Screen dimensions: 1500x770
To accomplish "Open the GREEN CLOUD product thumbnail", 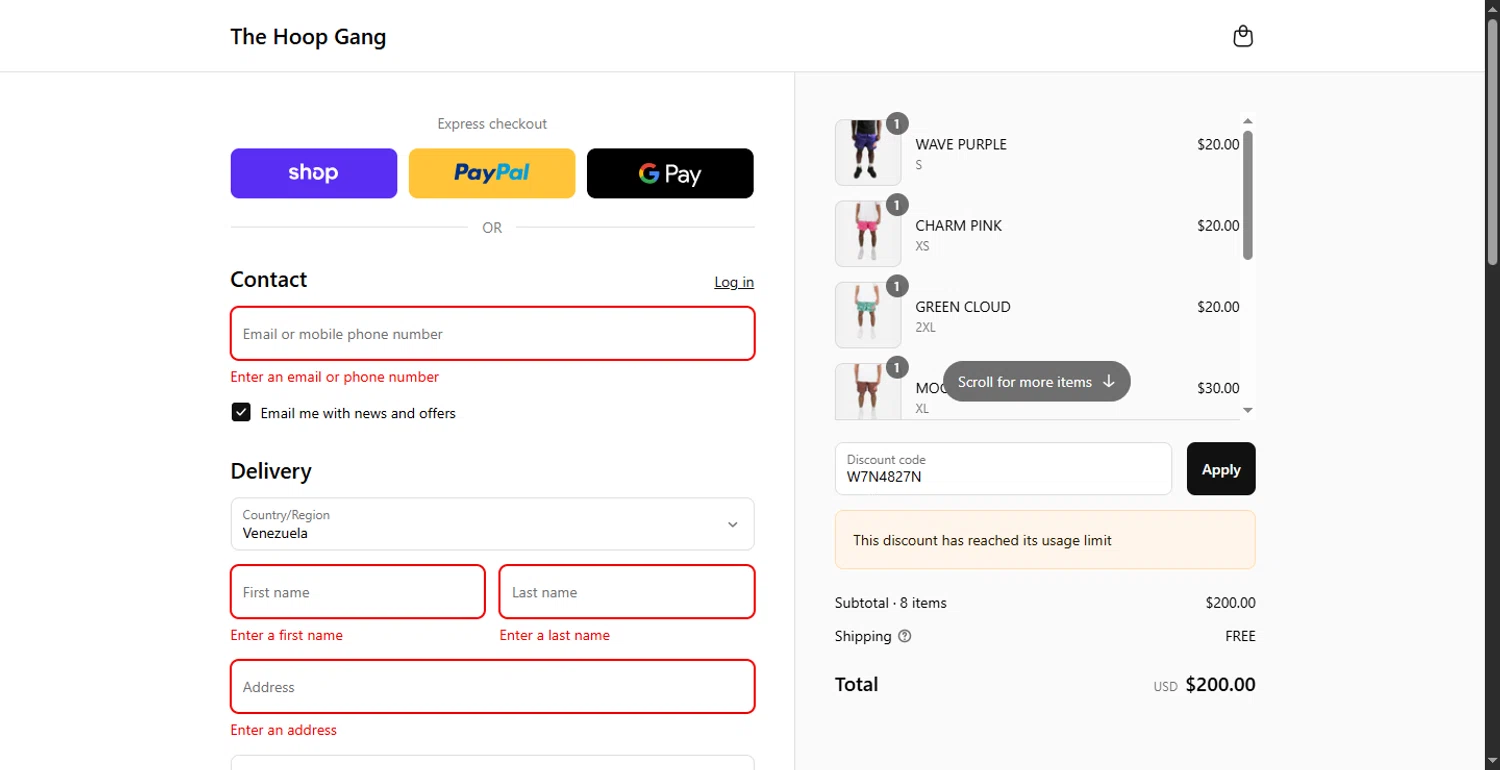I will coord(868,315).
